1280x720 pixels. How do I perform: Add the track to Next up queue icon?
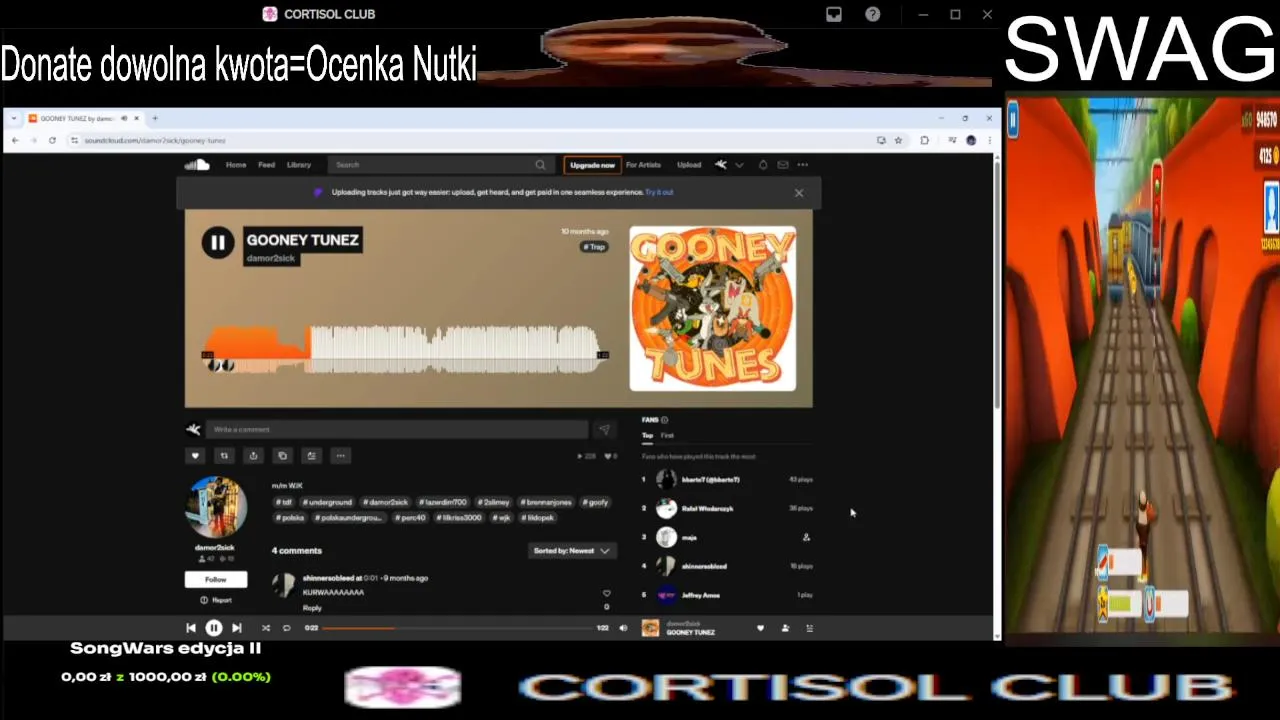point(311,456)
